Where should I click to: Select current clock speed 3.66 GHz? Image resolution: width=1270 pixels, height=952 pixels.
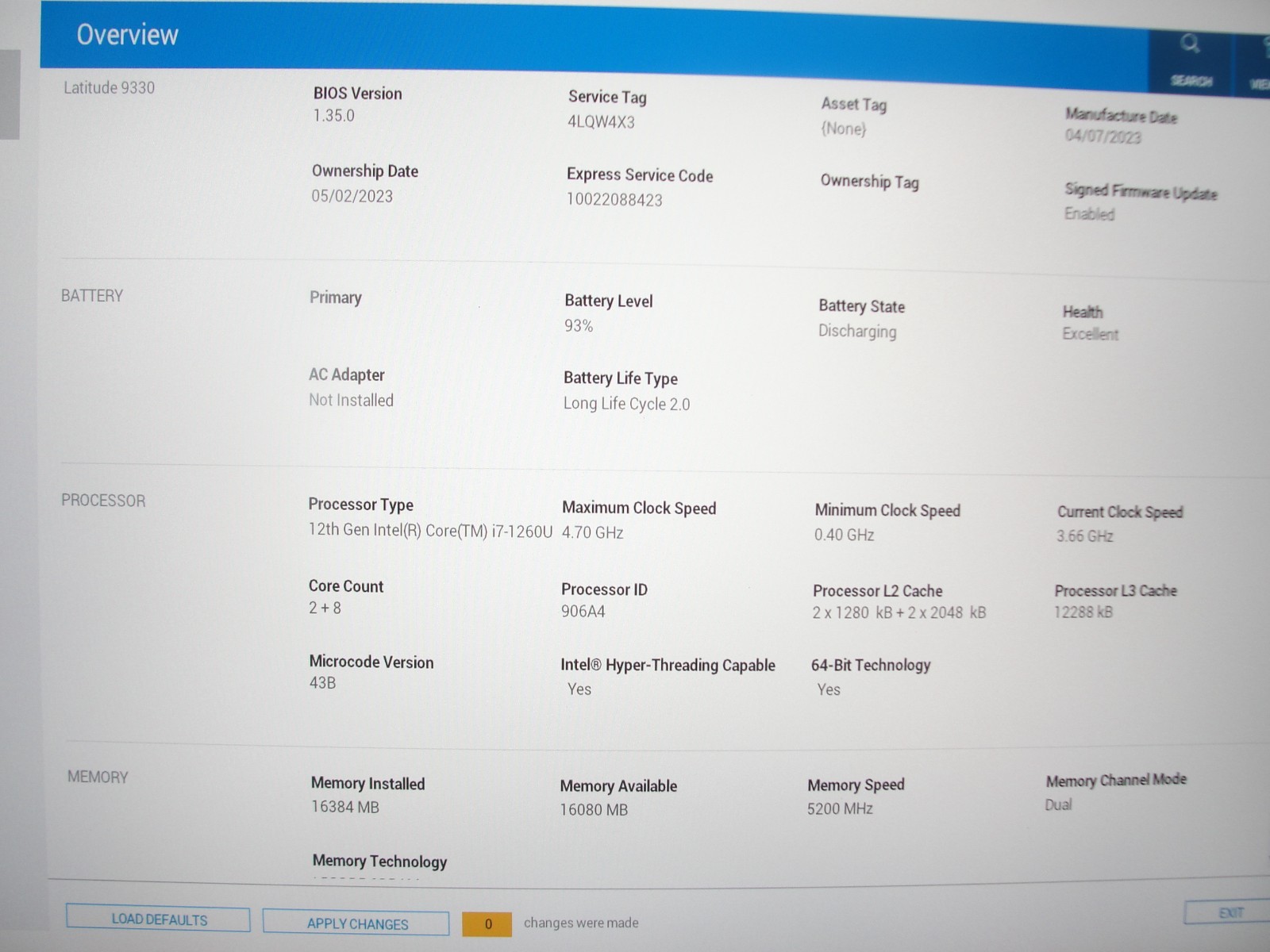point(1084,536)
